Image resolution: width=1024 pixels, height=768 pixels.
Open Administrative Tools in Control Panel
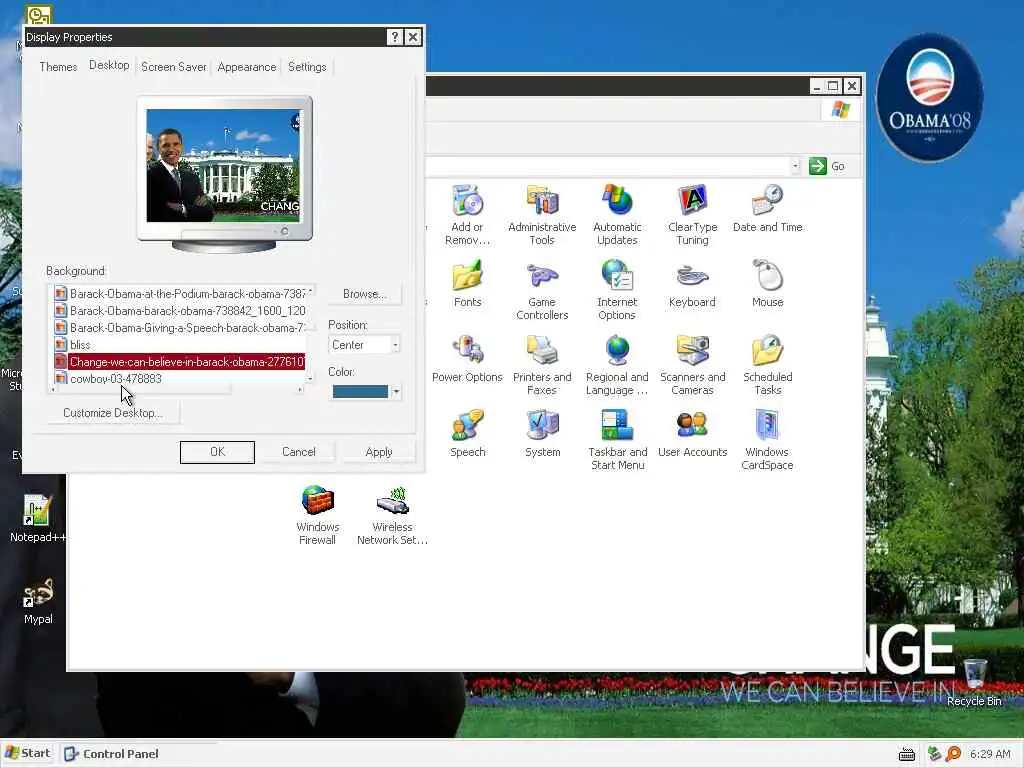(x=542, y=214)
